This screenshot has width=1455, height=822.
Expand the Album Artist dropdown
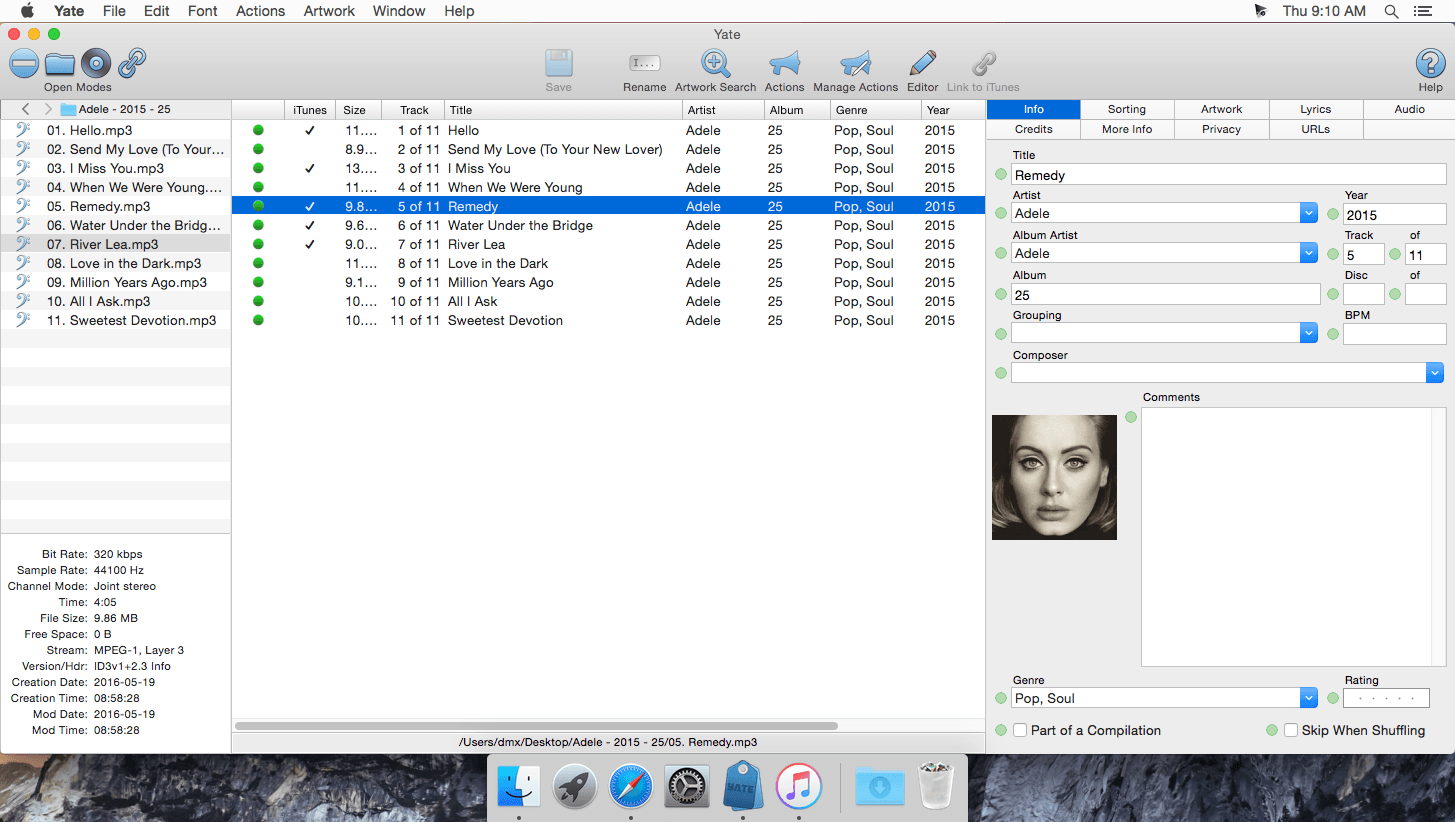pos(1309,253)
